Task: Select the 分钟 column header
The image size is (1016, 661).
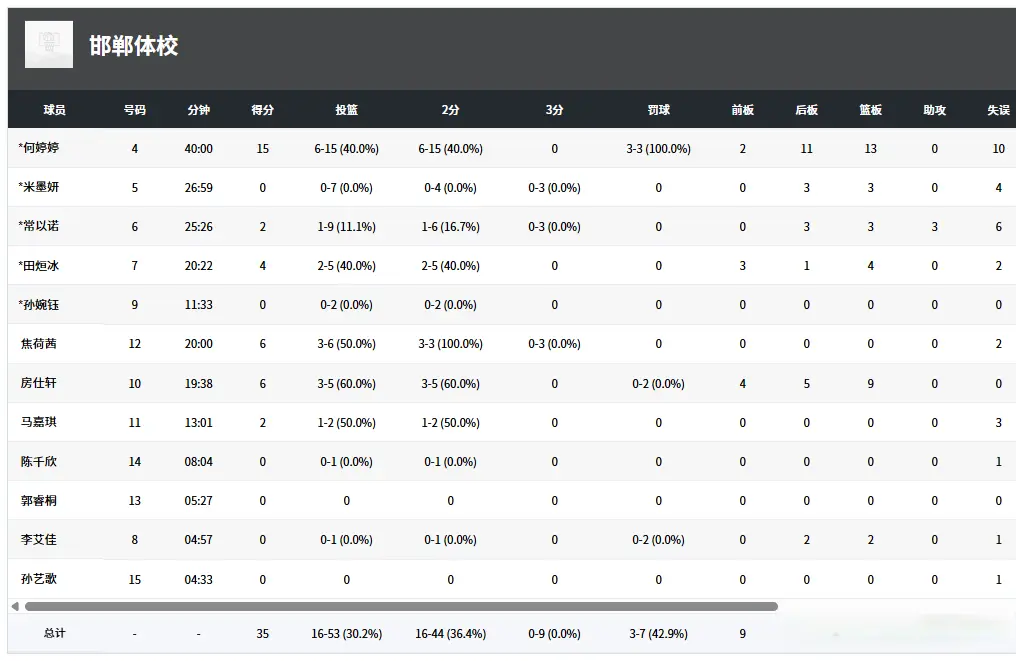Action: 199,110
